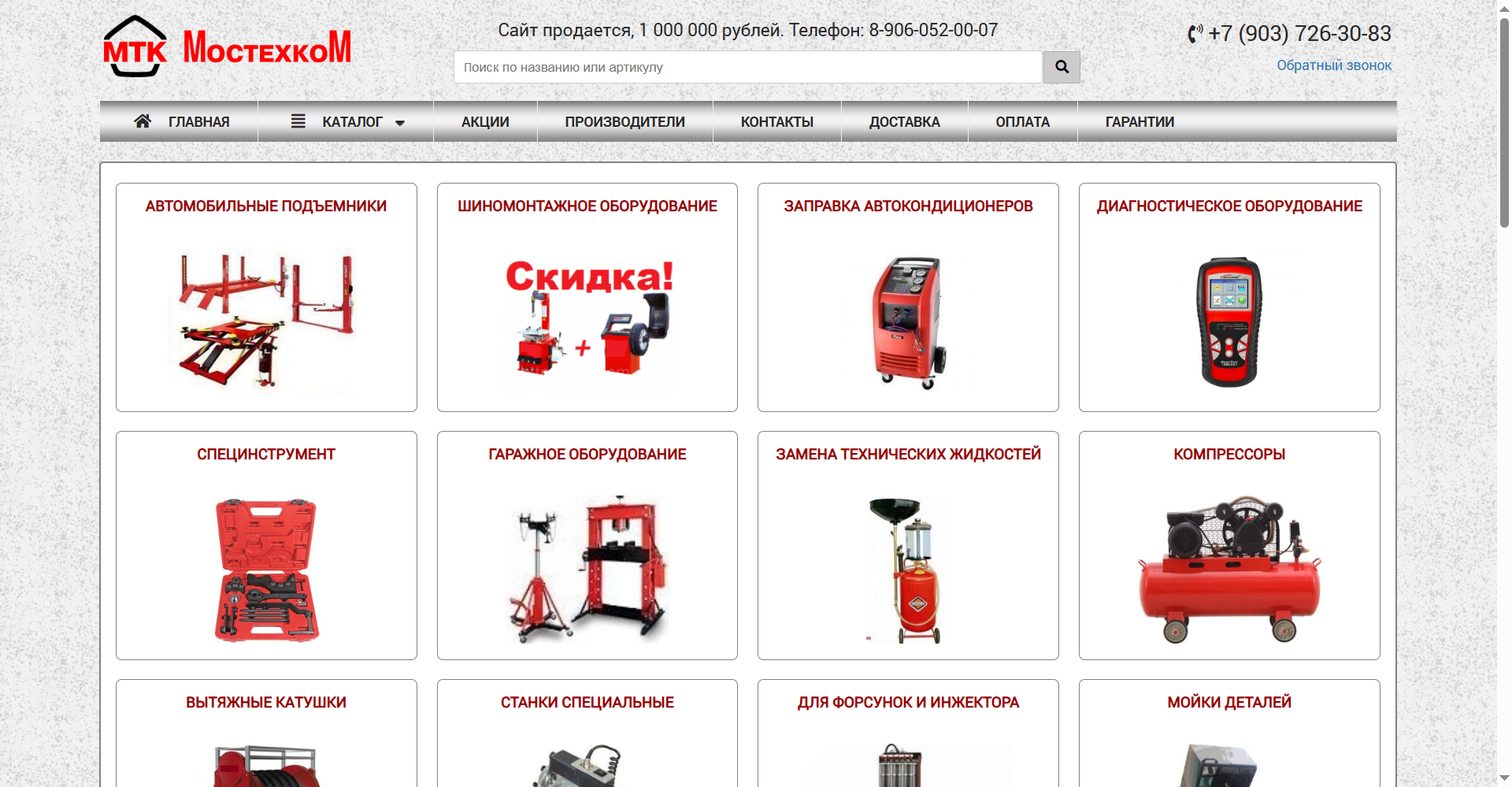Focus the product search input field
The width and height of the screenshot is (1512, 787).
[747, 68]
